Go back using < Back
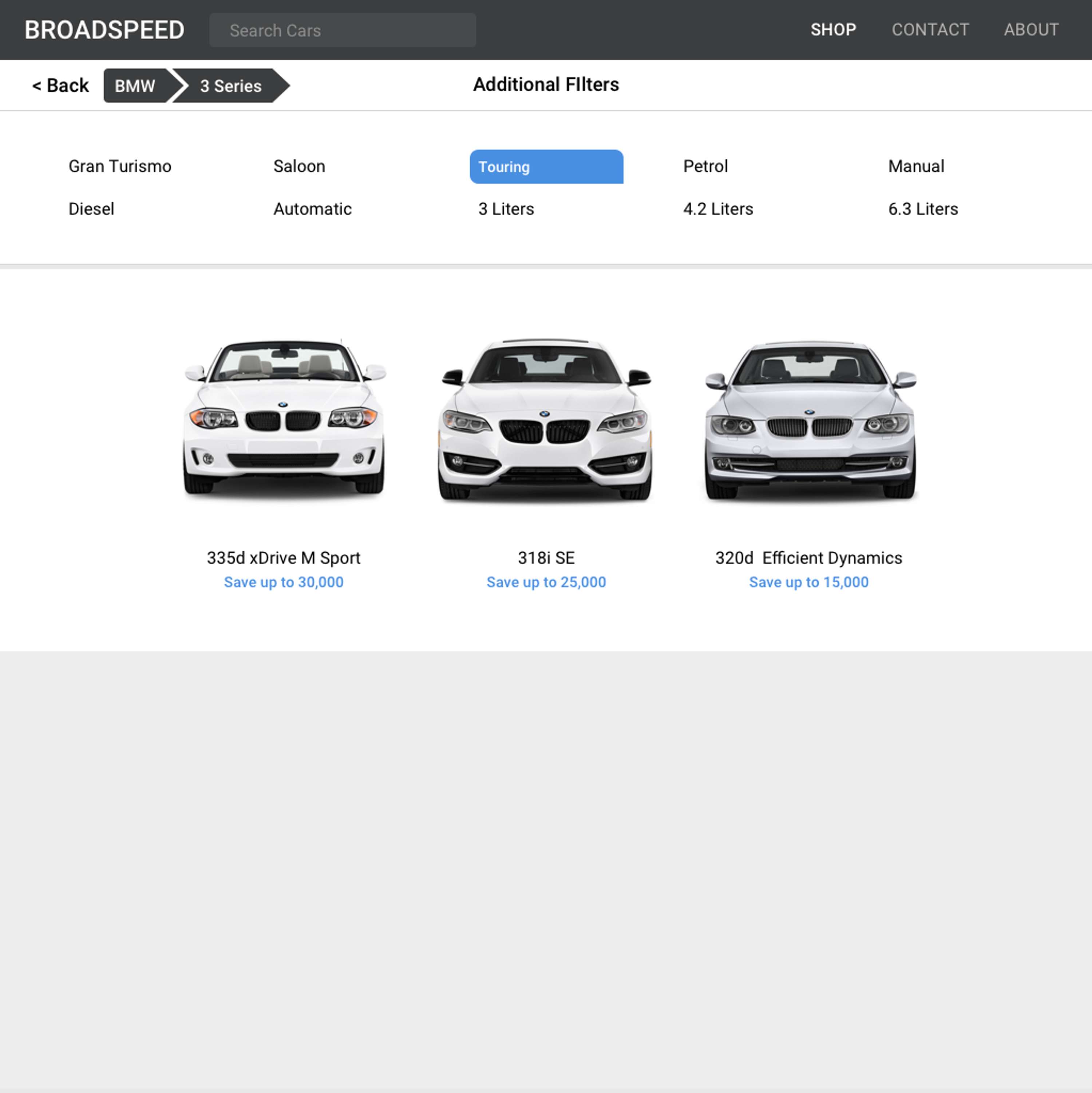Screen dimensions: 1092x1093 coord(60,86)
